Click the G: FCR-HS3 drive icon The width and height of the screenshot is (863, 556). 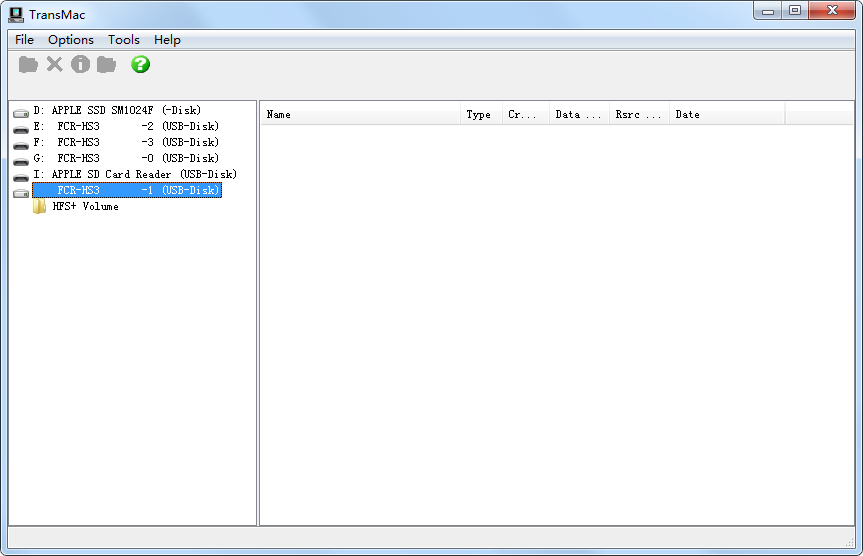21,162
